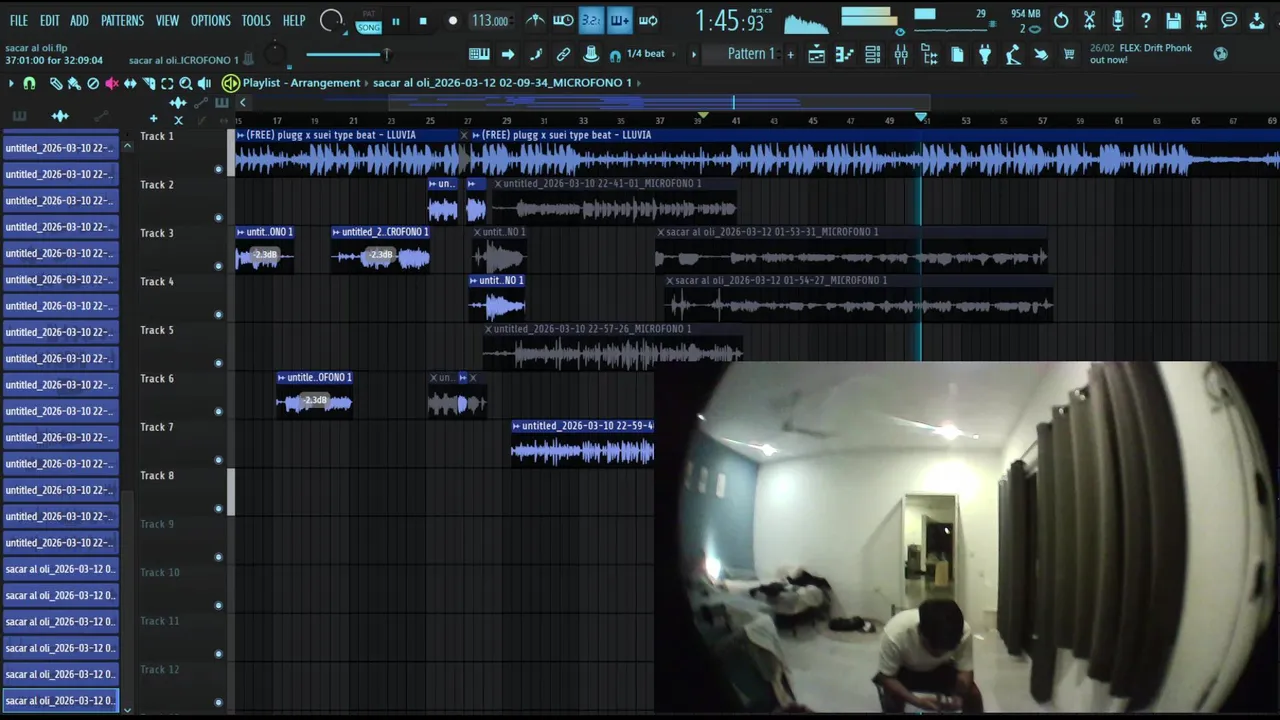
Task: Click the record button
Action: tap(452, 21)
